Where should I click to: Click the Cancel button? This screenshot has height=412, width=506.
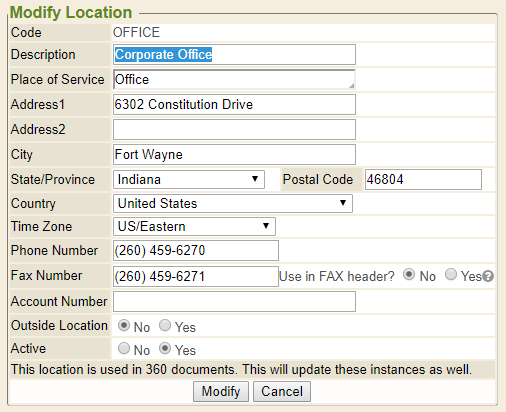click(282, 391)
